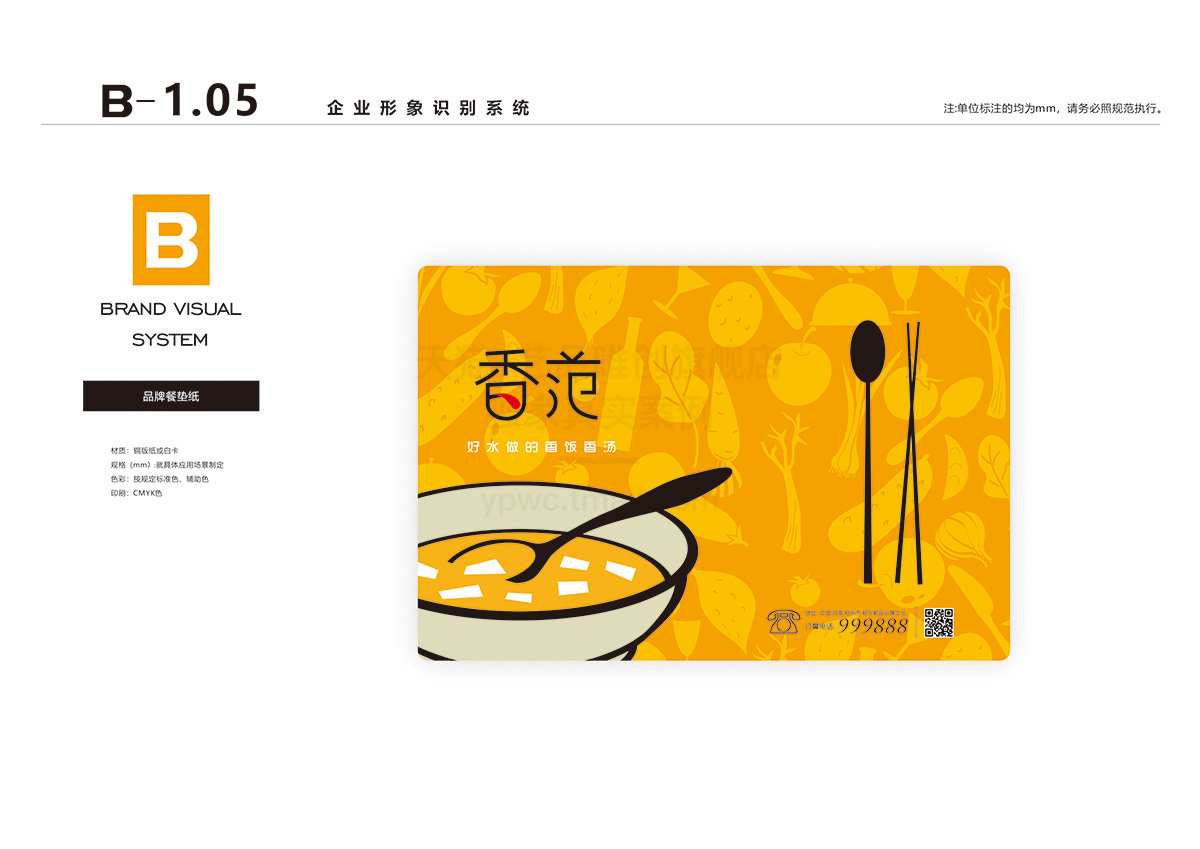The height and width of the screenshot is (849, 1200).
Task: Click the 企业形象识别系统 header text
Action: (x=428, y=108)
